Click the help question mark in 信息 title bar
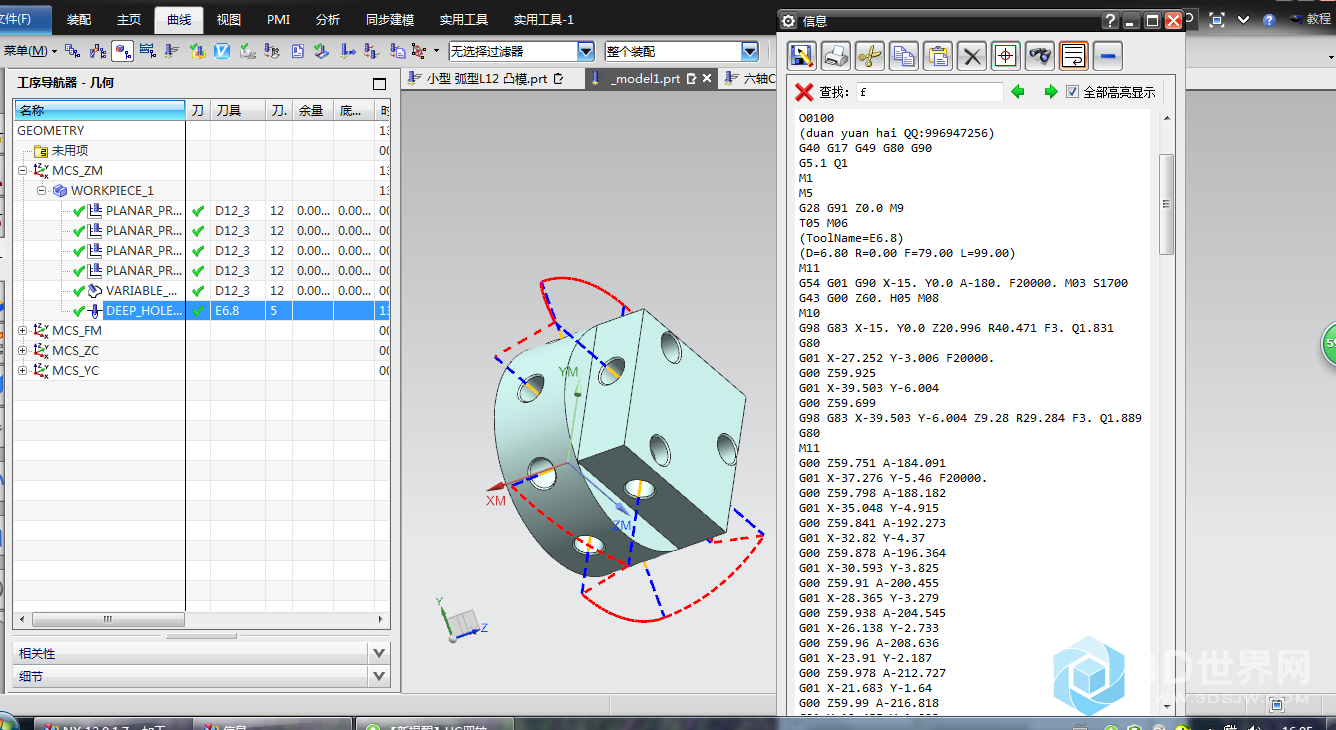 point(1111,20)
